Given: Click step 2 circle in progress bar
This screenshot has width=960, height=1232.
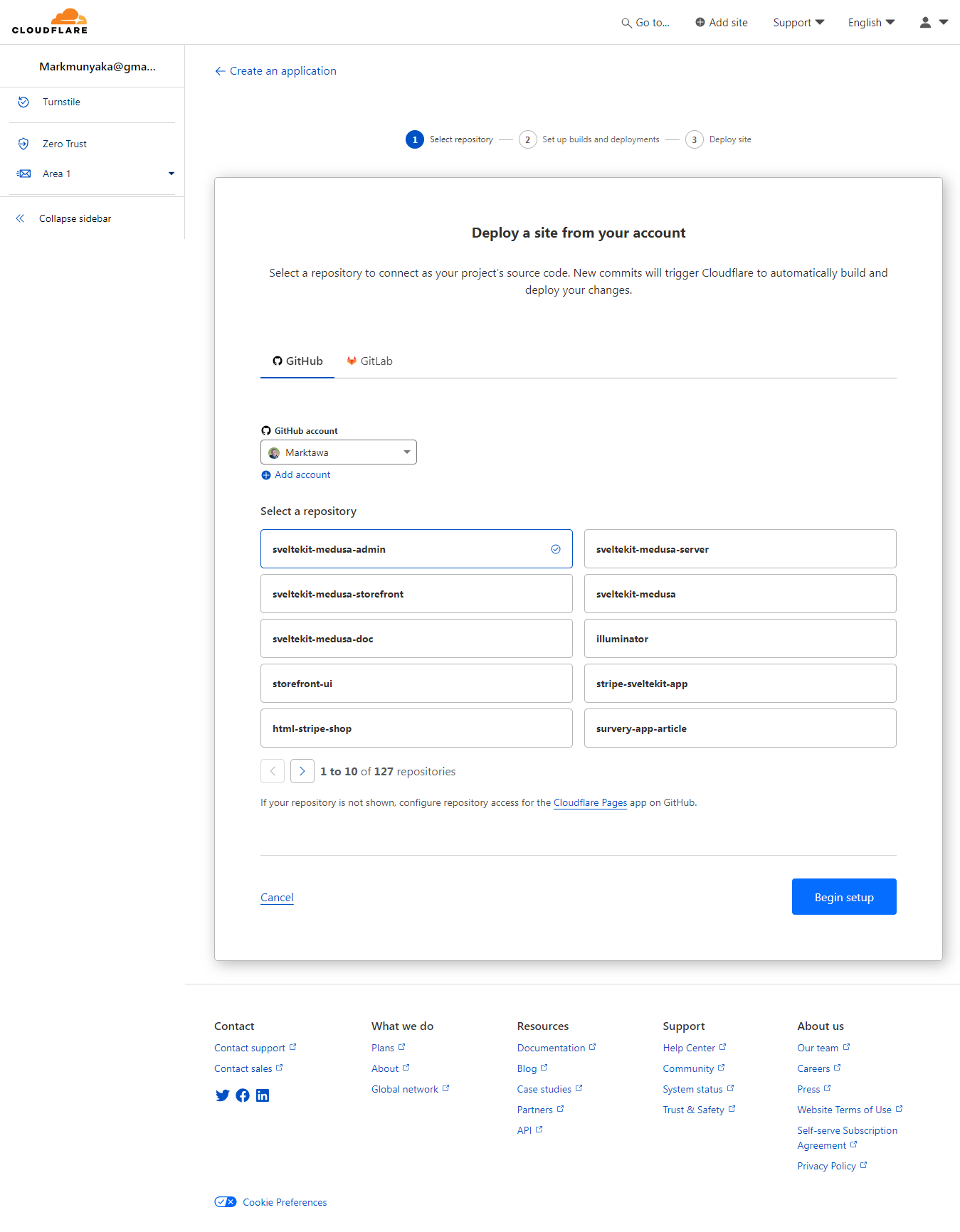Looking at the screenshot, I should coord(527,139).
